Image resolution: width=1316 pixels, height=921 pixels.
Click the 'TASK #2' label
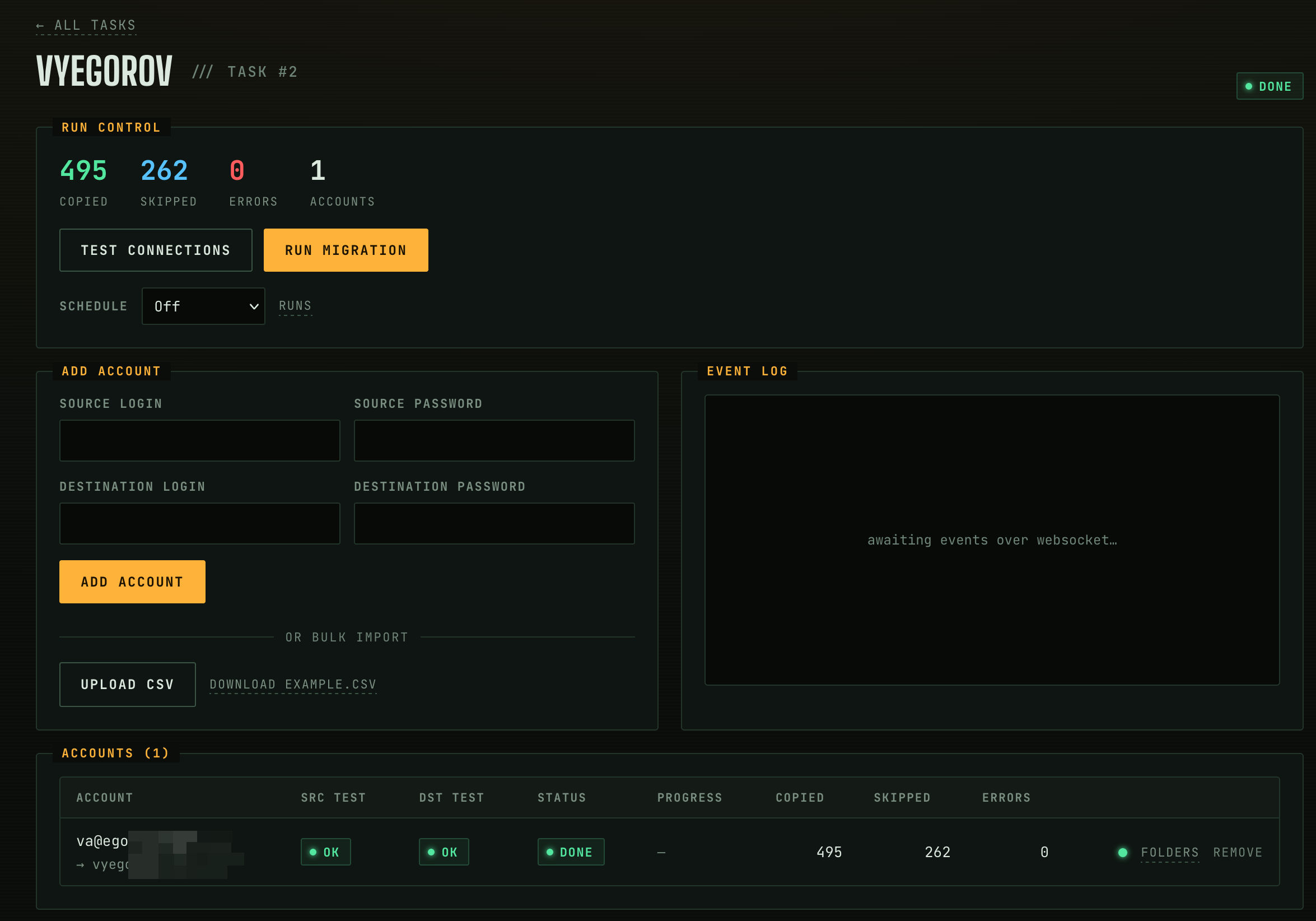pos(263,72)
